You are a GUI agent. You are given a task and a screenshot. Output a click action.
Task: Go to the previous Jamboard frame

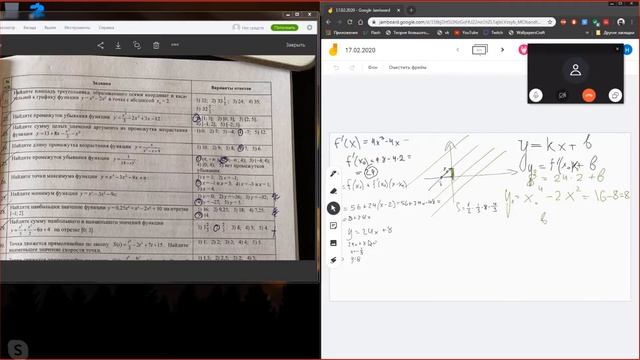[458, 50]
